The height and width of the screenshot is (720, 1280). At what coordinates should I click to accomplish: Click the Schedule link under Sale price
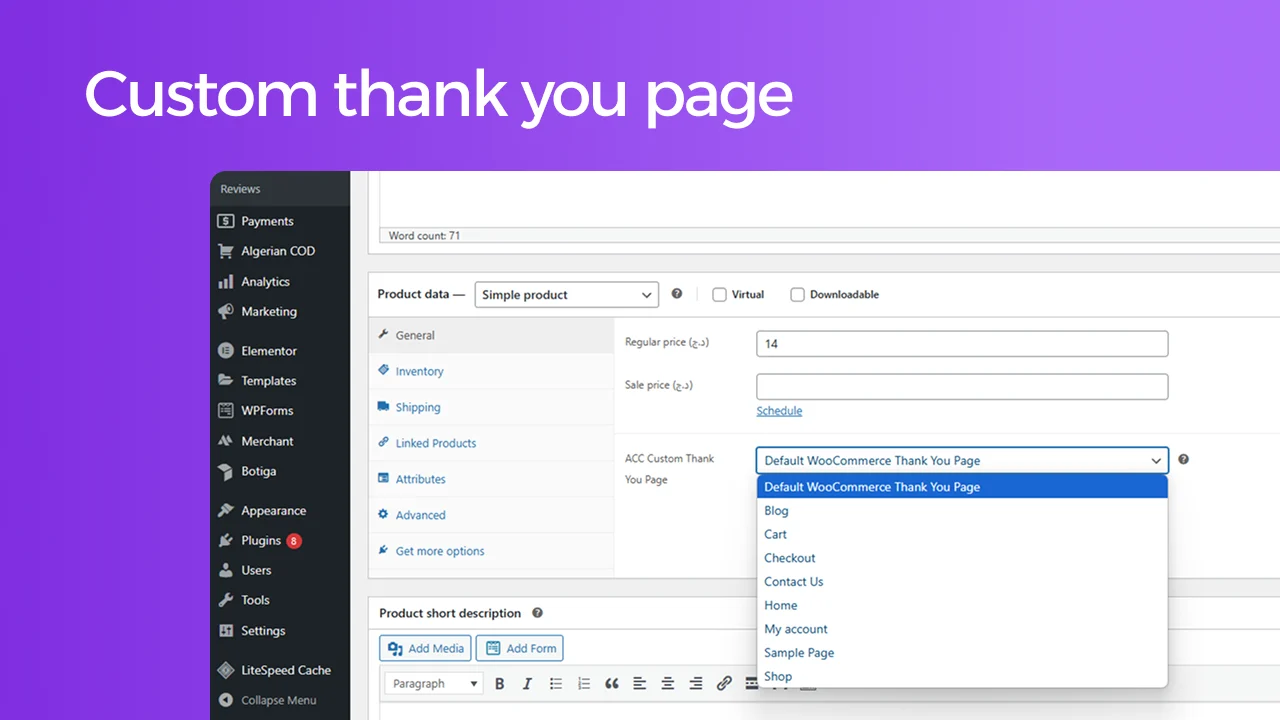tap(779, 411)
